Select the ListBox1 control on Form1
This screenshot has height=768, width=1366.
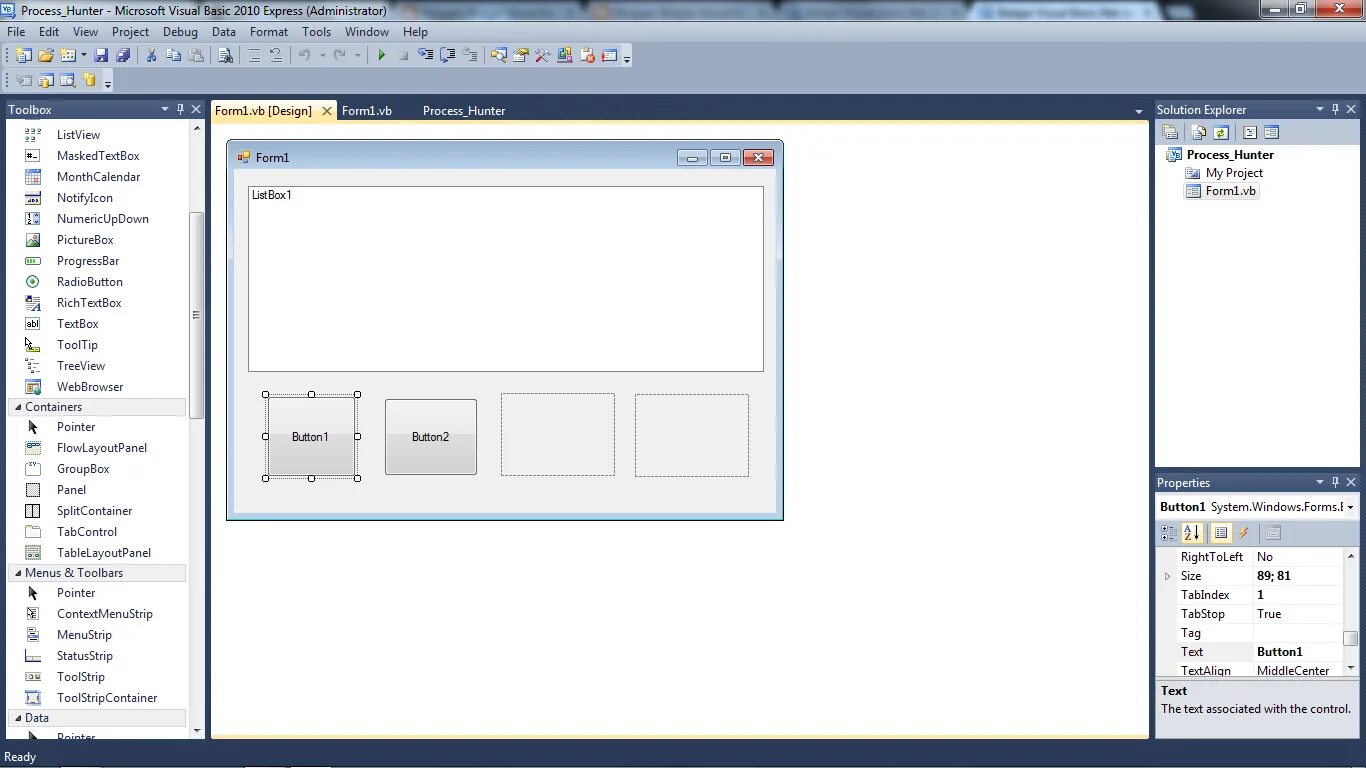[x=506, y=279]
